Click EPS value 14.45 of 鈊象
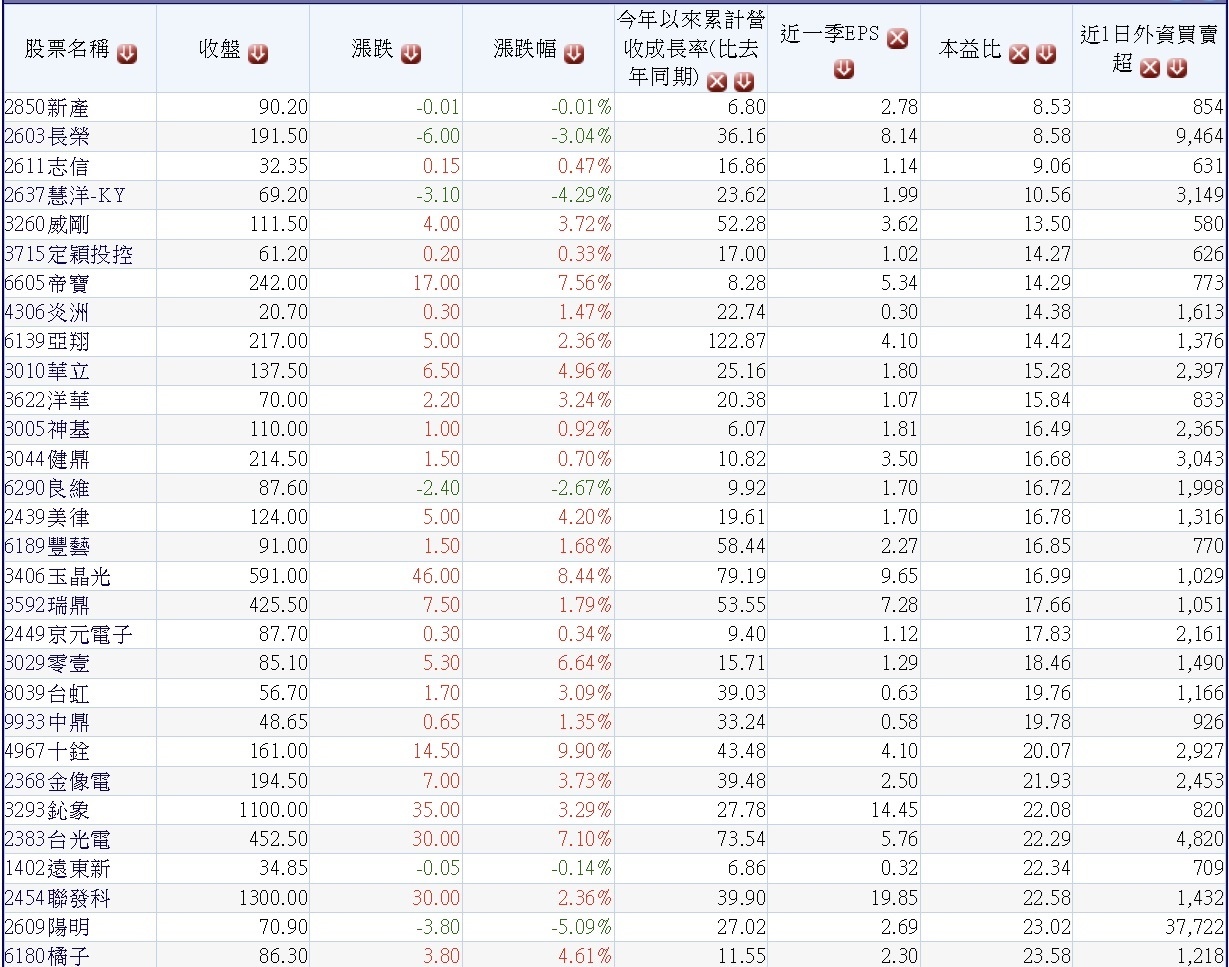Image resolution: width=1229 pixels, height=967 pixels. (893, 811)
